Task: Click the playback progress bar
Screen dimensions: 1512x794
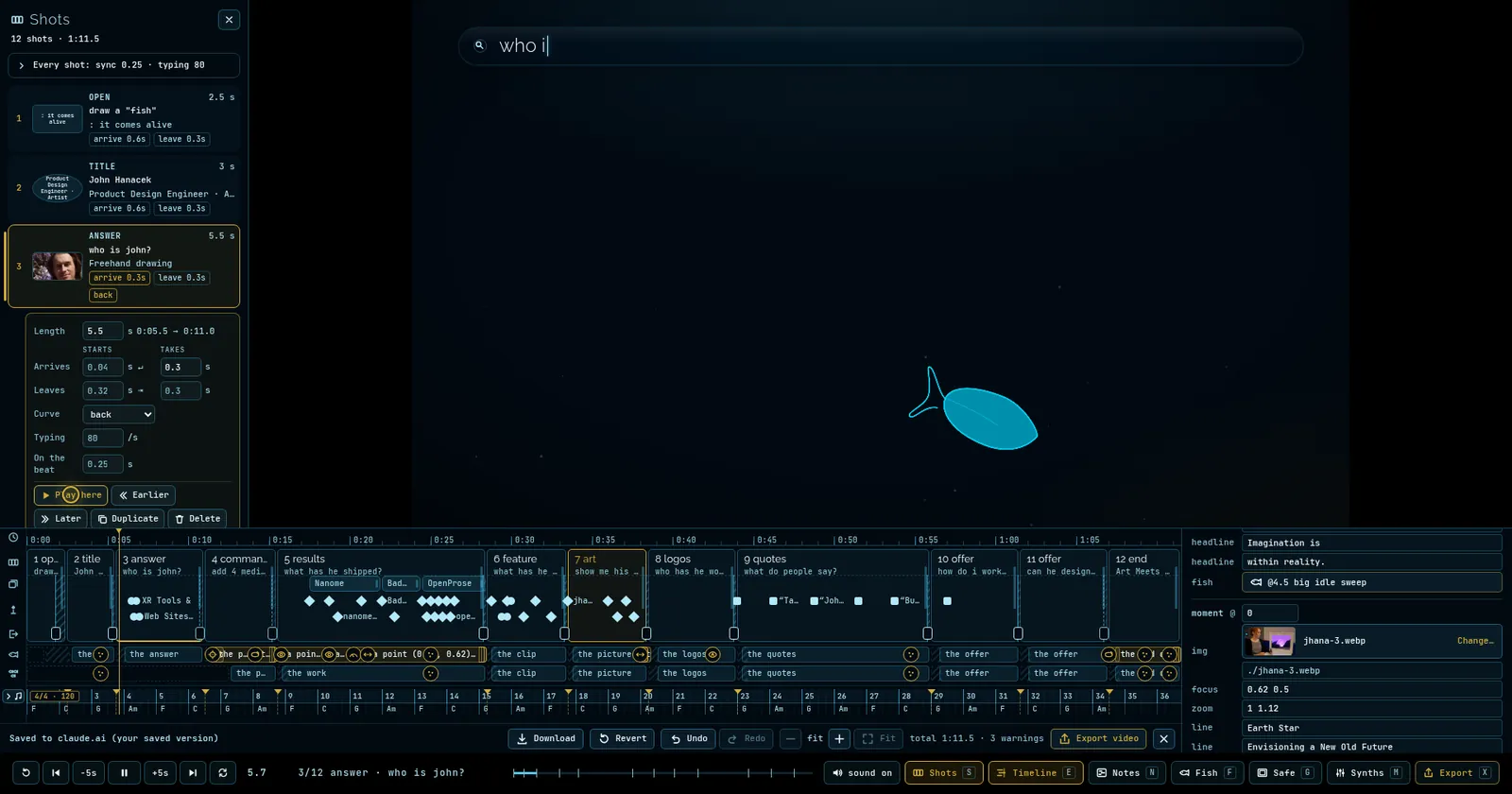Action: pyautogui.click(x=662, y=772)
